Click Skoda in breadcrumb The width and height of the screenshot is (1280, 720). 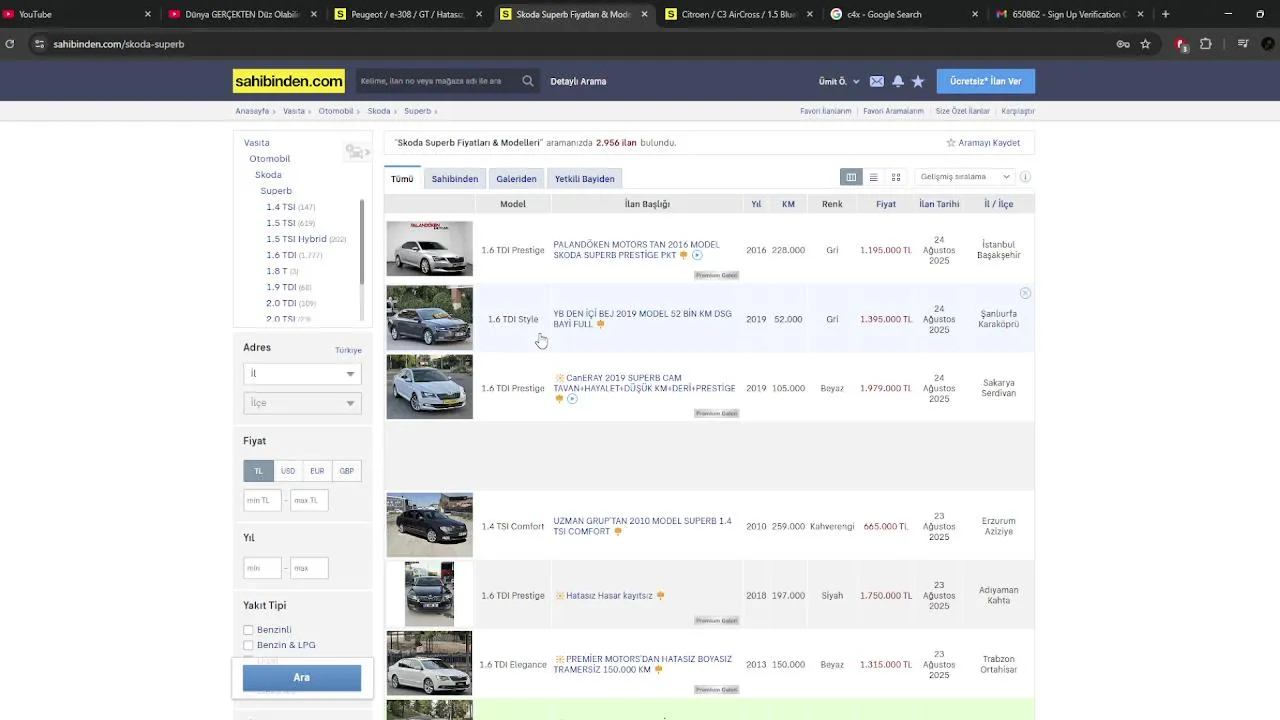(x=379, y=111)
